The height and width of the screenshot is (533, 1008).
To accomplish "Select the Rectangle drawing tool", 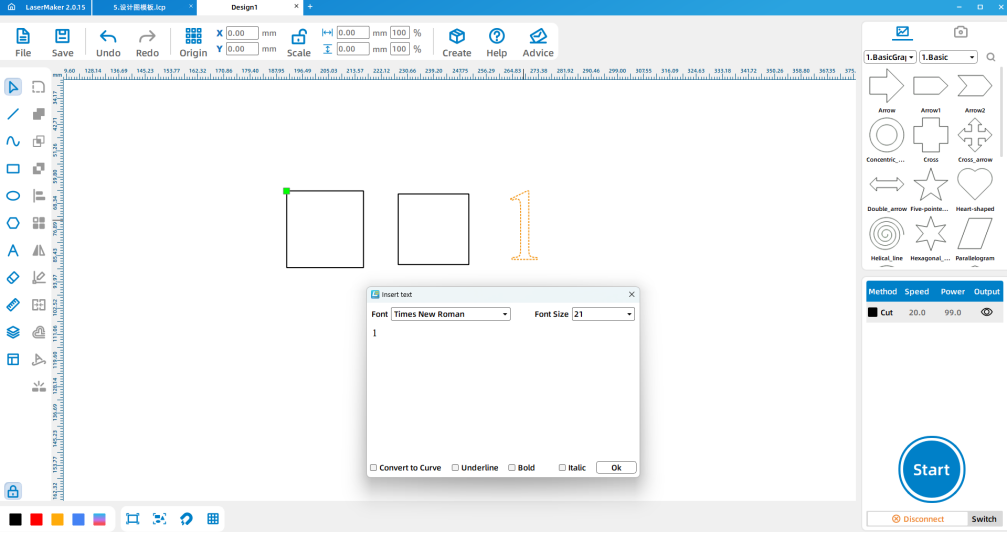I will (13, 168).
